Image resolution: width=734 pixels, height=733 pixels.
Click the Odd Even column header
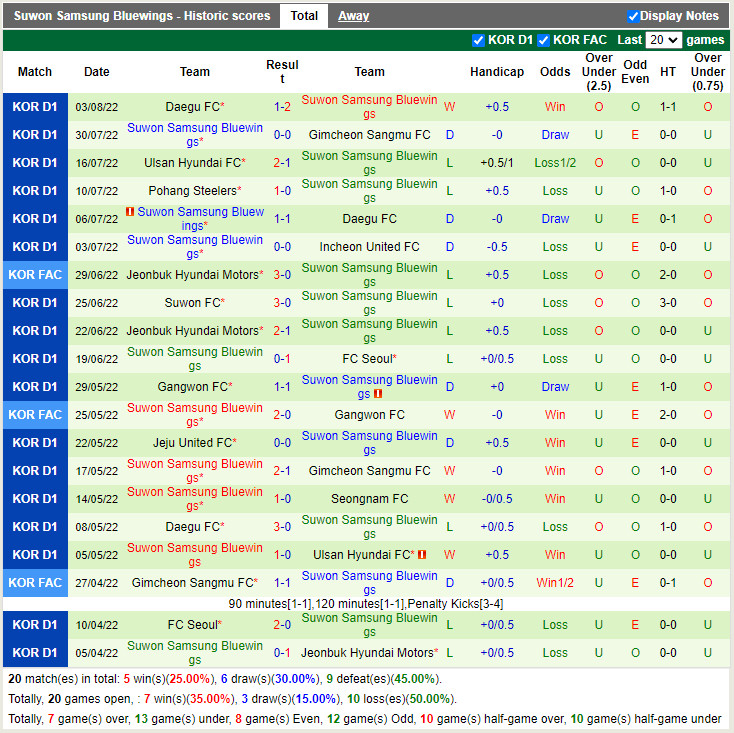point(635,72)
